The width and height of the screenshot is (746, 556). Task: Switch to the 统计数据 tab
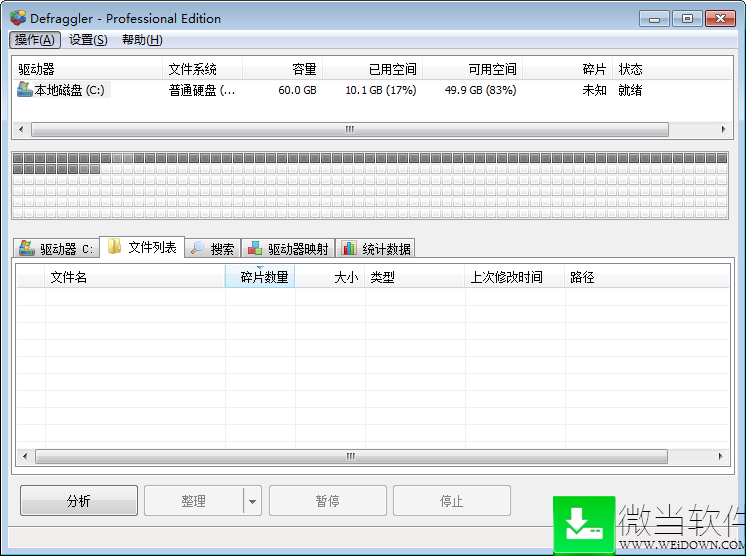[376, 248]
